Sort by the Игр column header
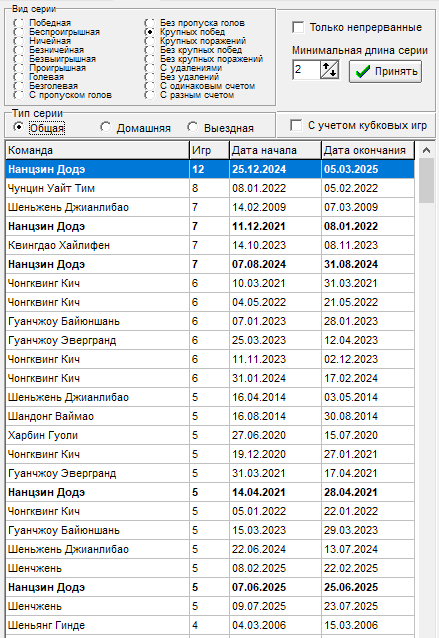Viewport: 439px width, 638px height. click(x=209, y=150)
